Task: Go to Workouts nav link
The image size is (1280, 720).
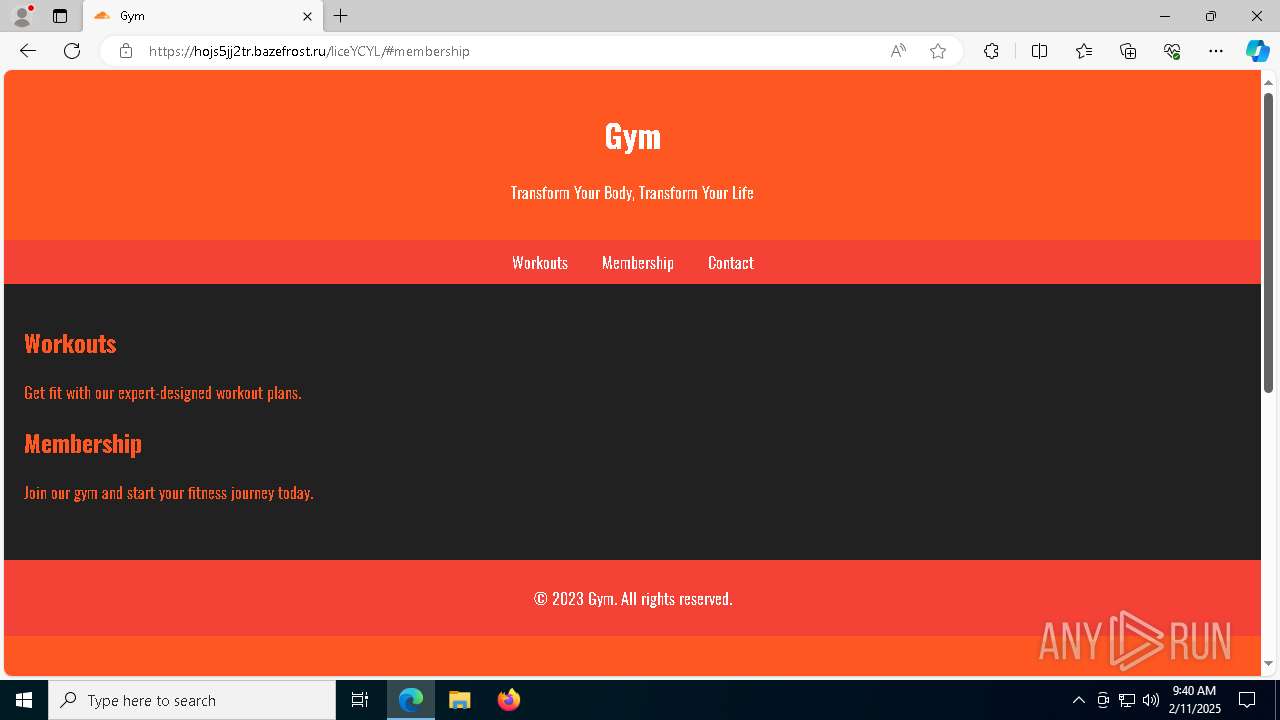Action: (x=540, y=263)
